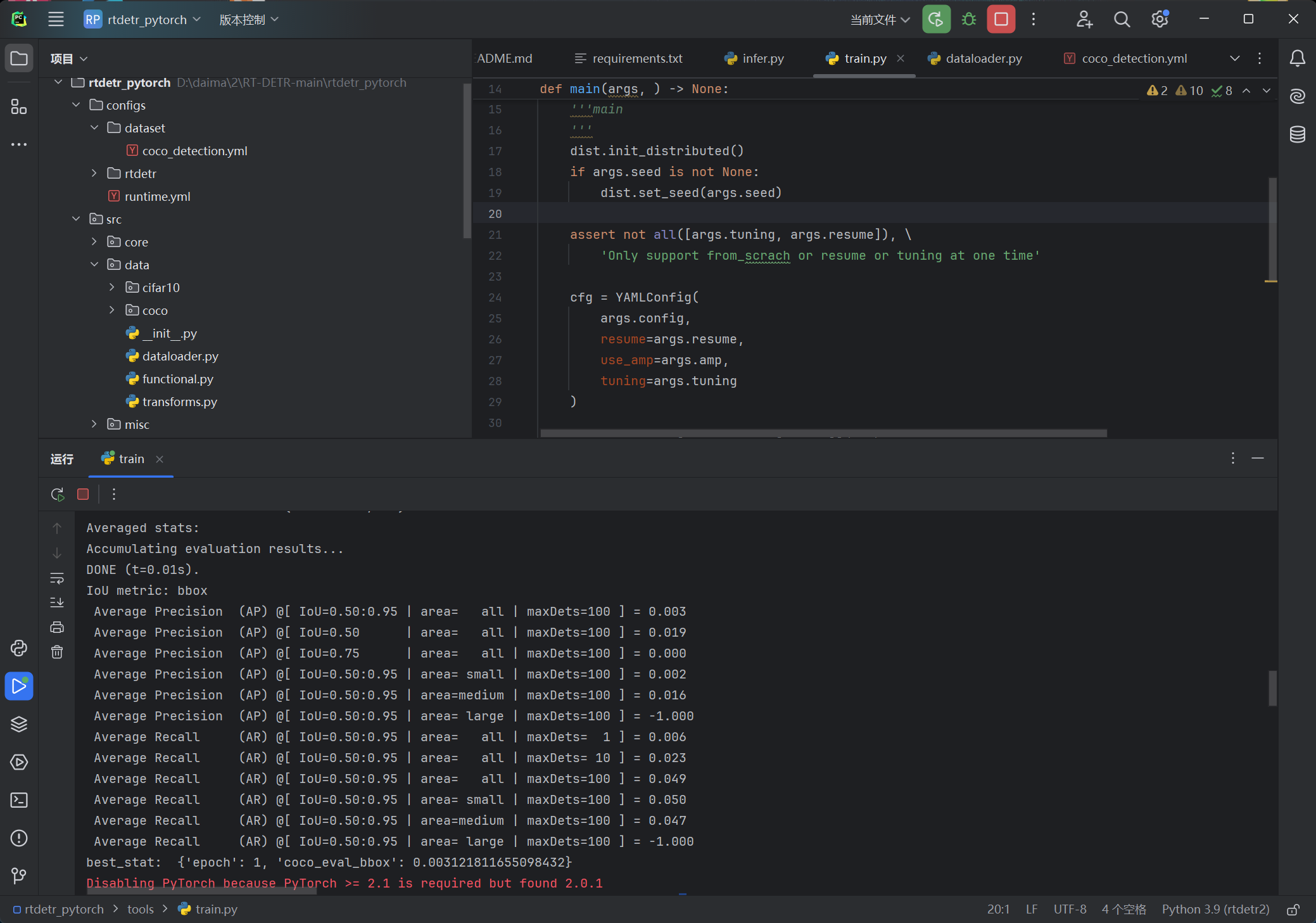Clear run console with trash icon
This screenshot has height=923, width=1316.
[57, 652]
